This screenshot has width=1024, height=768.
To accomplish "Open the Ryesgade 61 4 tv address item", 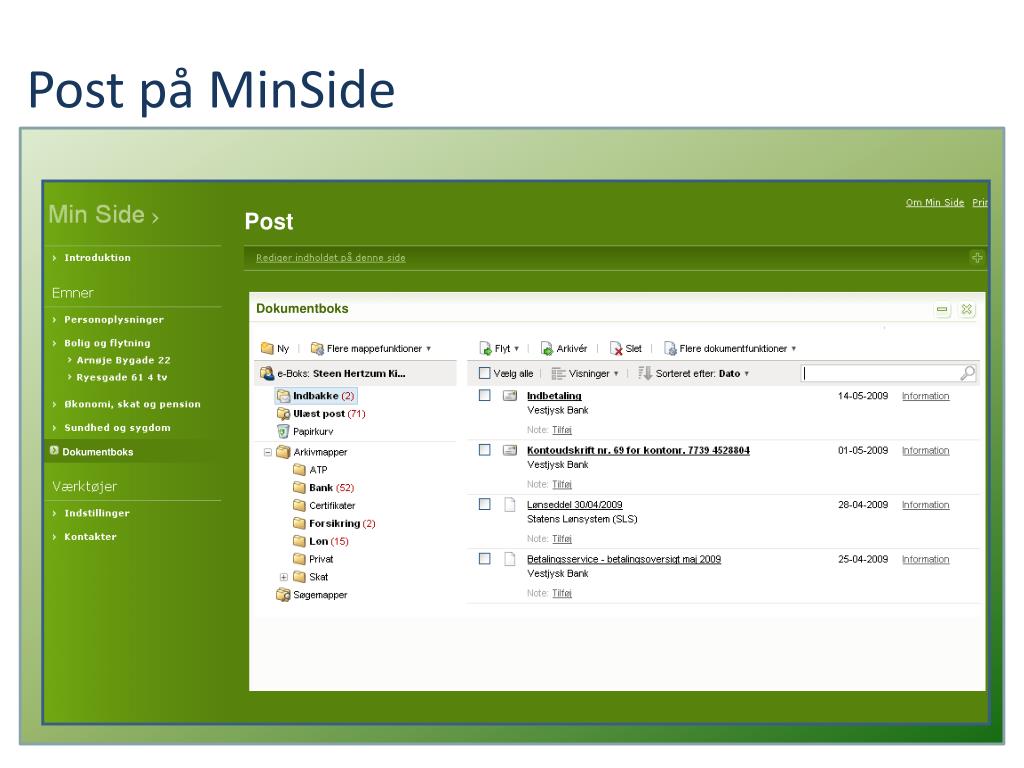I will tap(121, 377).
